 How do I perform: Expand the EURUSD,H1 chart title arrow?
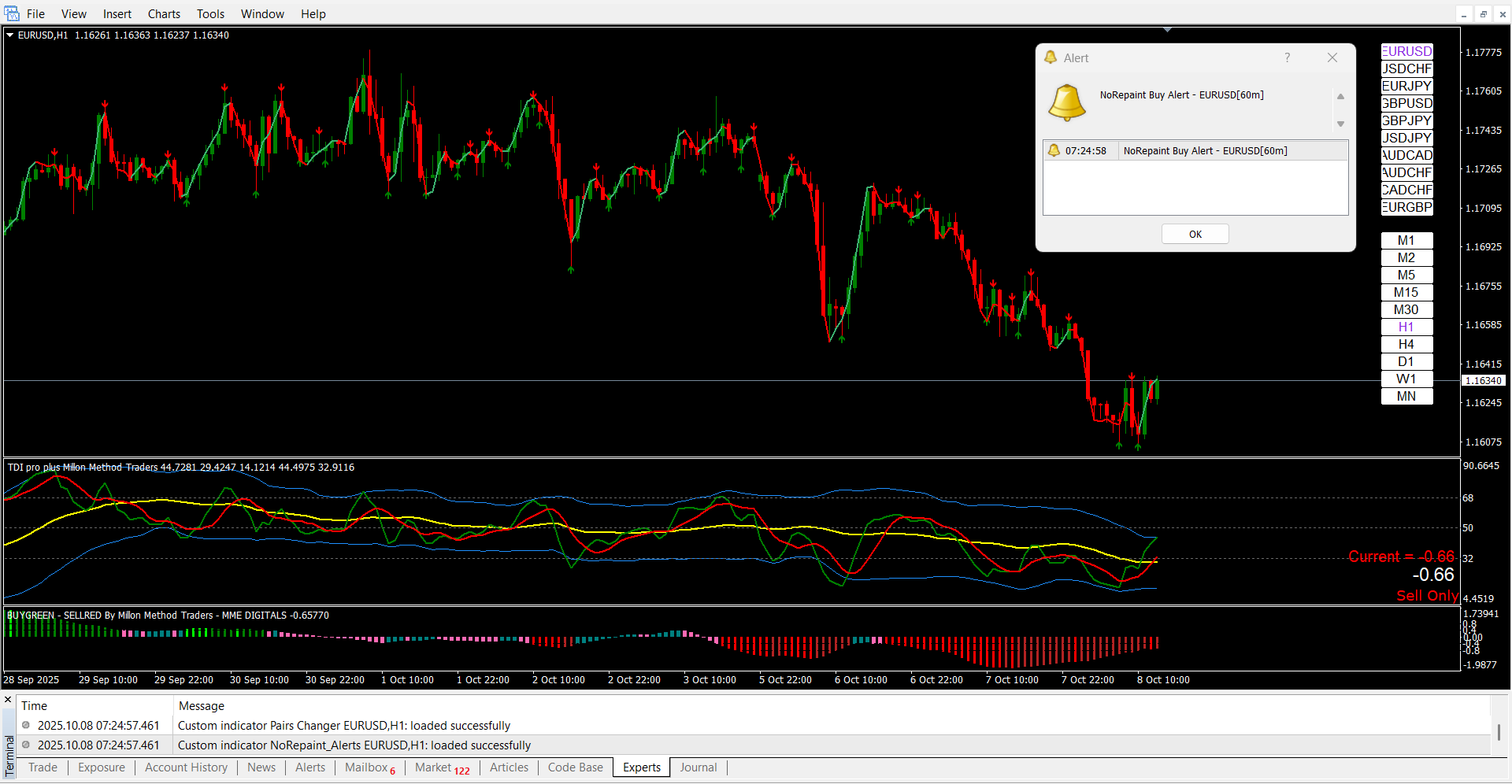[x=10, y=35]
